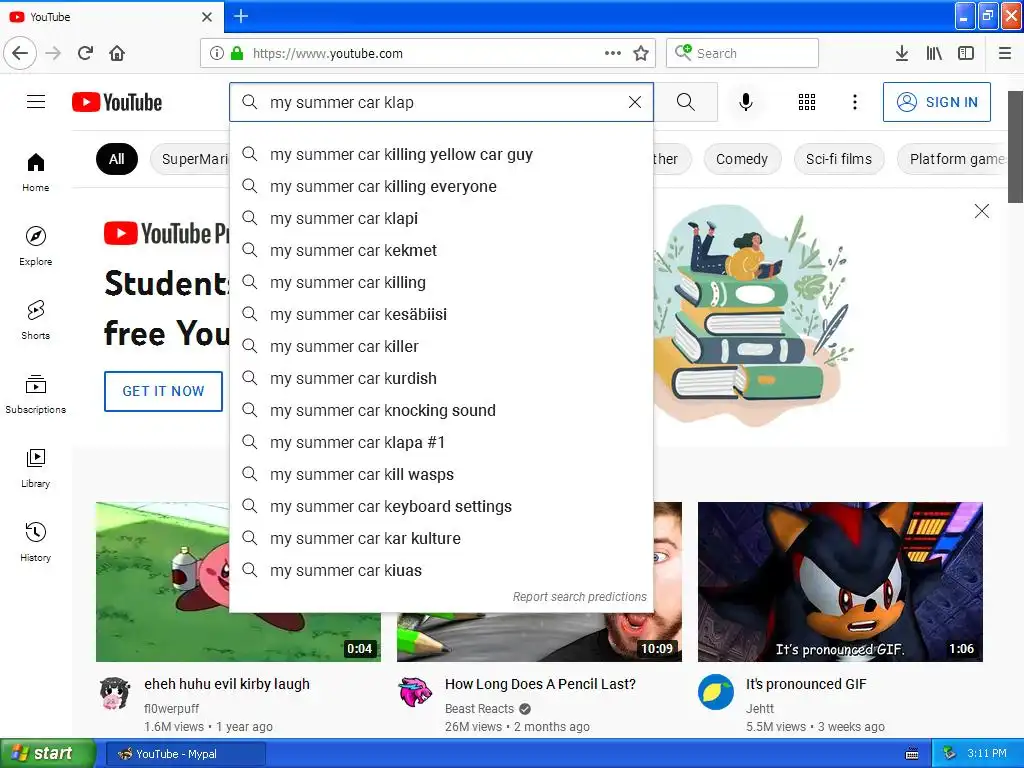Toggle the browser sidebar view
Viewport: 1024px width, 768px height.
coord(966,53)
